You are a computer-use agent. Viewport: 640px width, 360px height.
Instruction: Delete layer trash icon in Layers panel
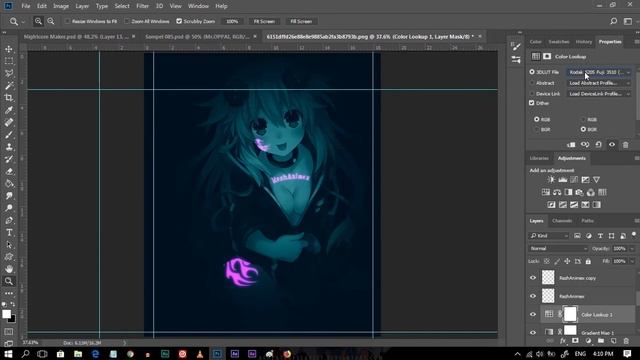click(626, 341)
